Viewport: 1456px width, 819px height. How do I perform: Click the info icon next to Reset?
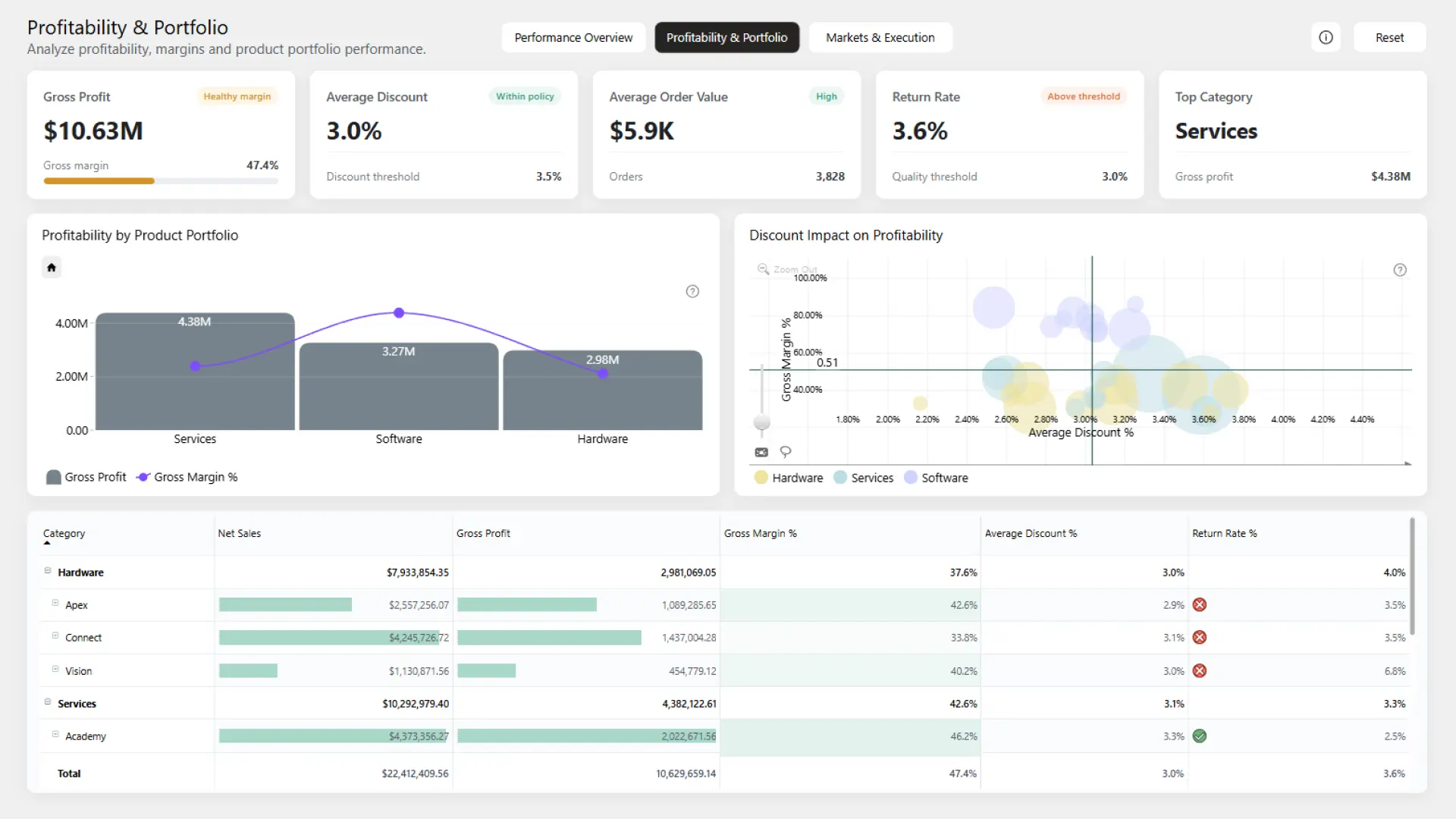(x=1326, y=37)
